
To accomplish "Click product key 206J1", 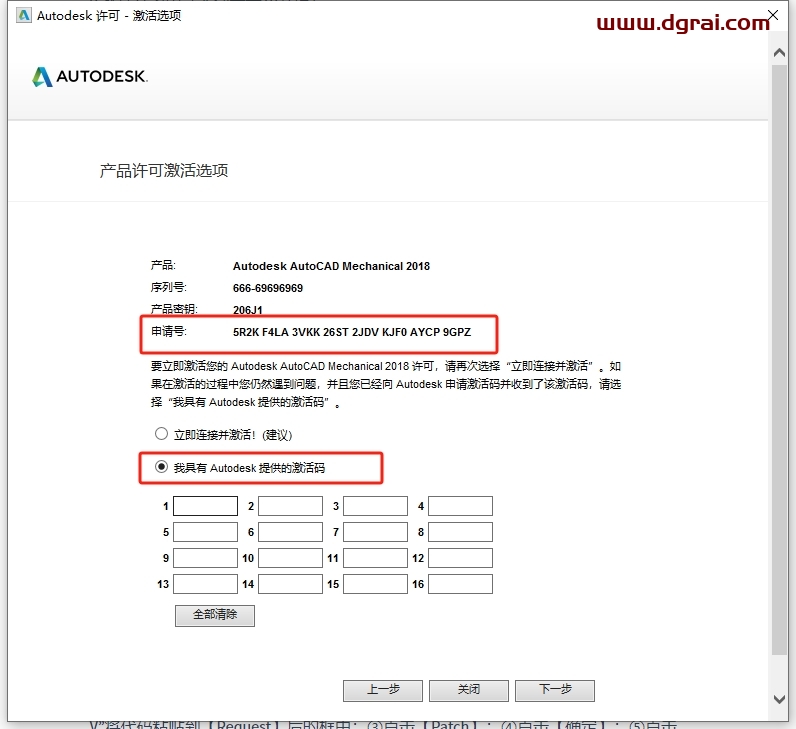I will [248, 310].
